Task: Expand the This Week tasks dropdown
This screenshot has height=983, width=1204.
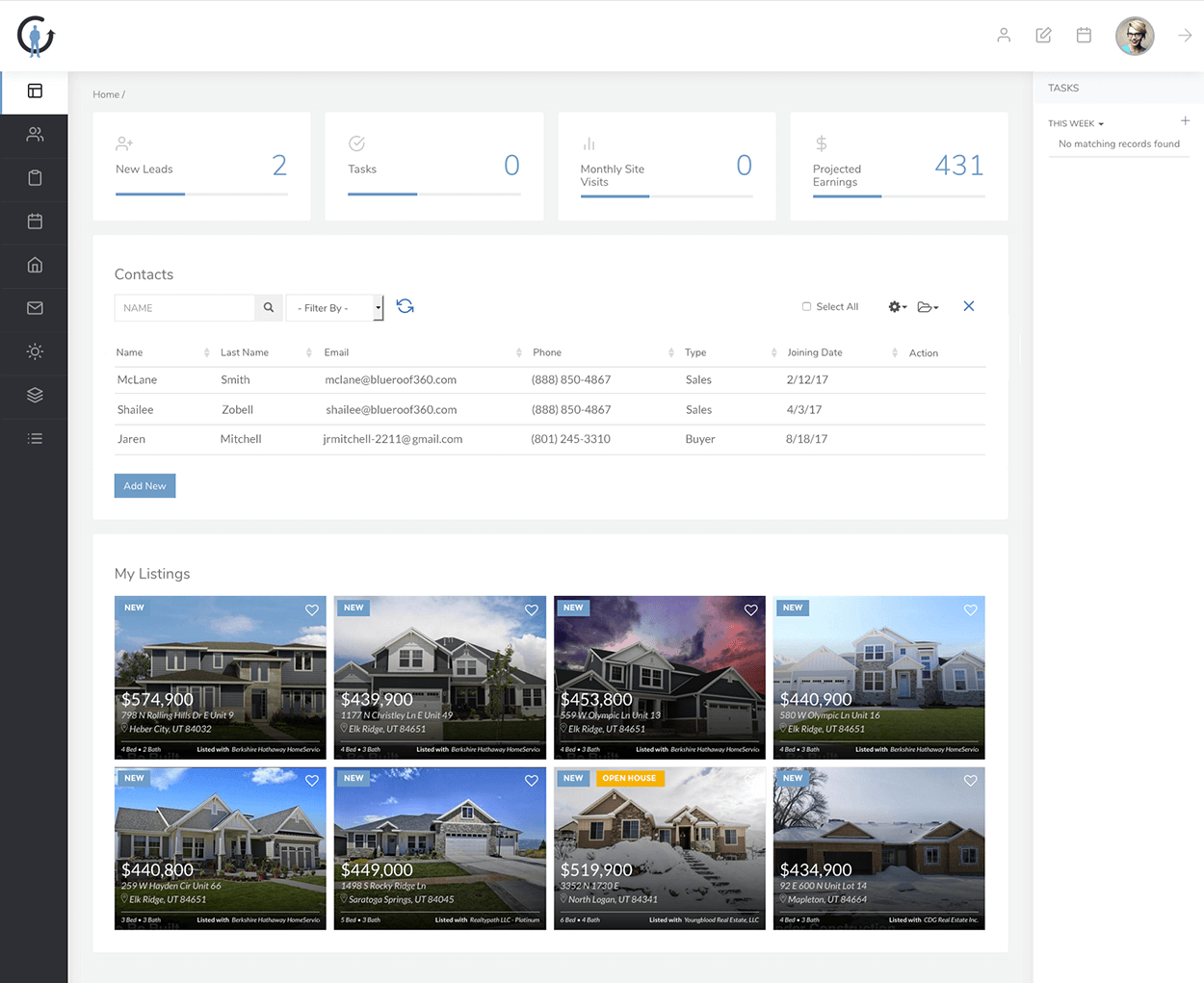Action: [1076, 124]
